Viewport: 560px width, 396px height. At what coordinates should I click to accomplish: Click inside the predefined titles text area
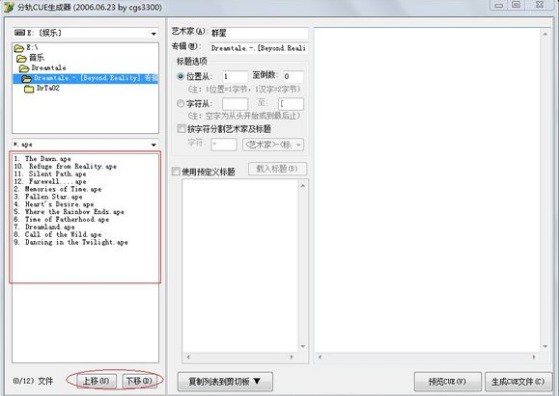240,265
